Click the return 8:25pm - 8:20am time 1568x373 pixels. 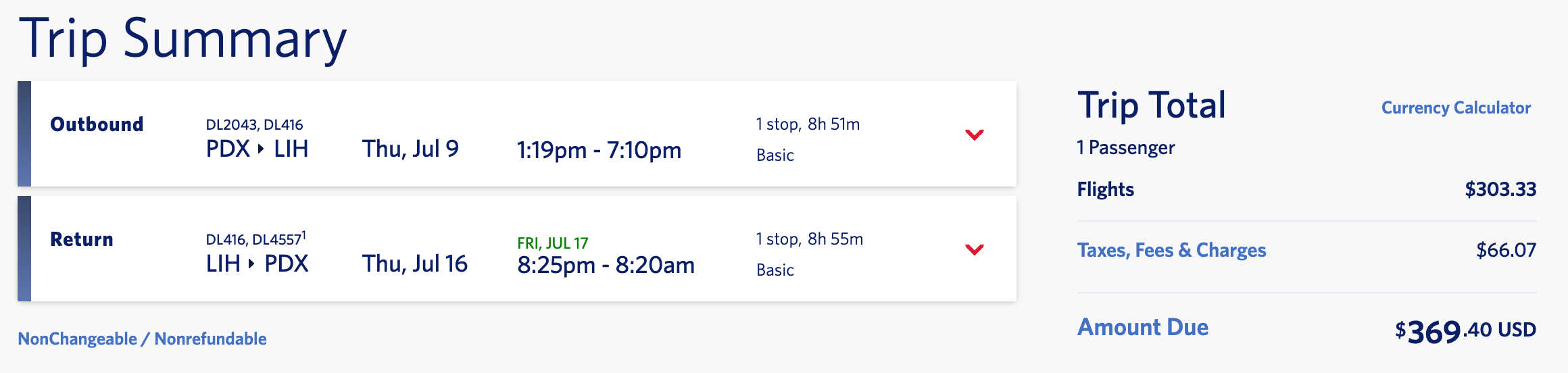tap(606, 265)
